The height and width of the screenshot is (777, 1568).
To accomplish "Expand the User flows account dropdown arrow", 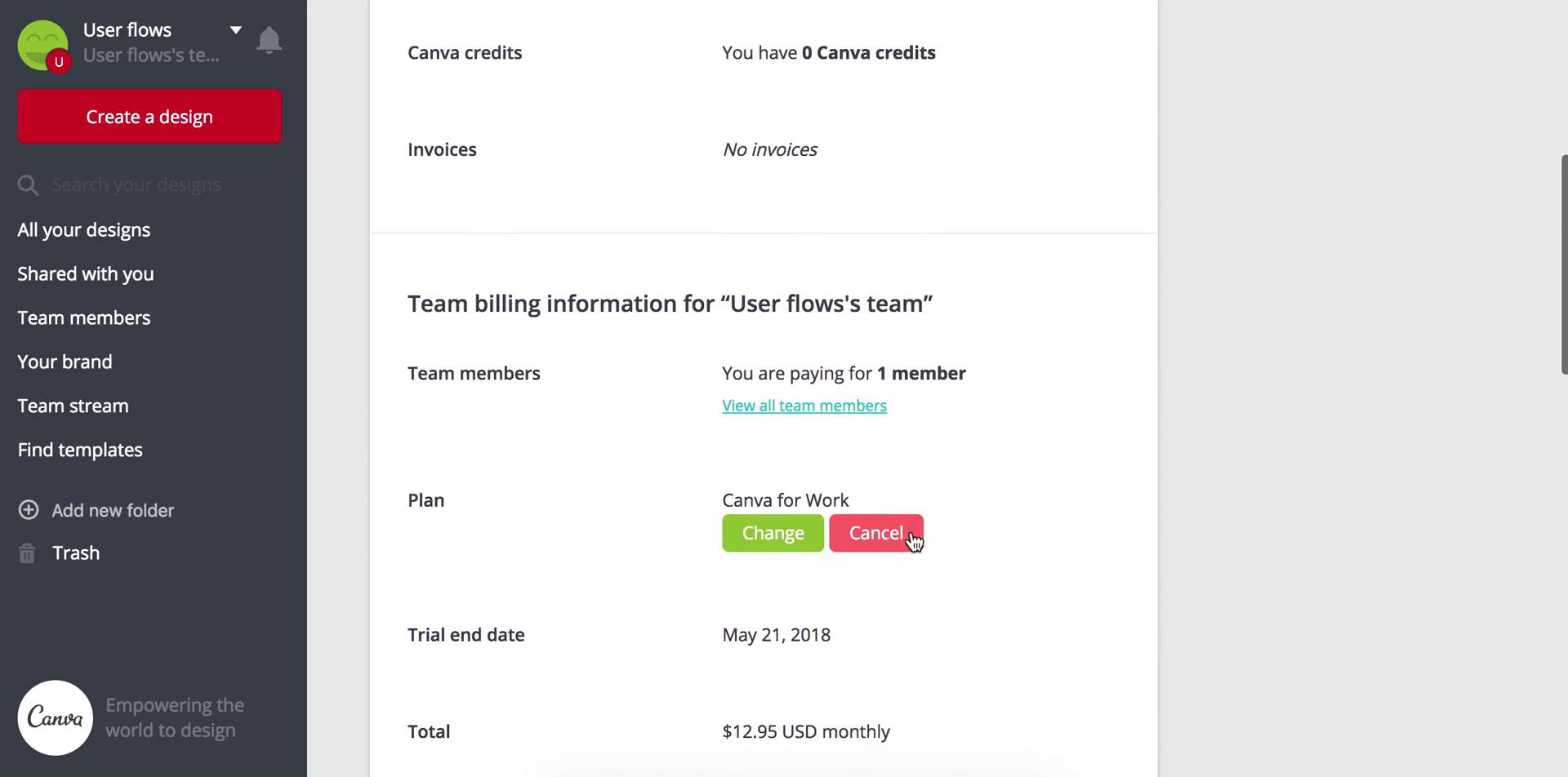I will coord(235,30).
